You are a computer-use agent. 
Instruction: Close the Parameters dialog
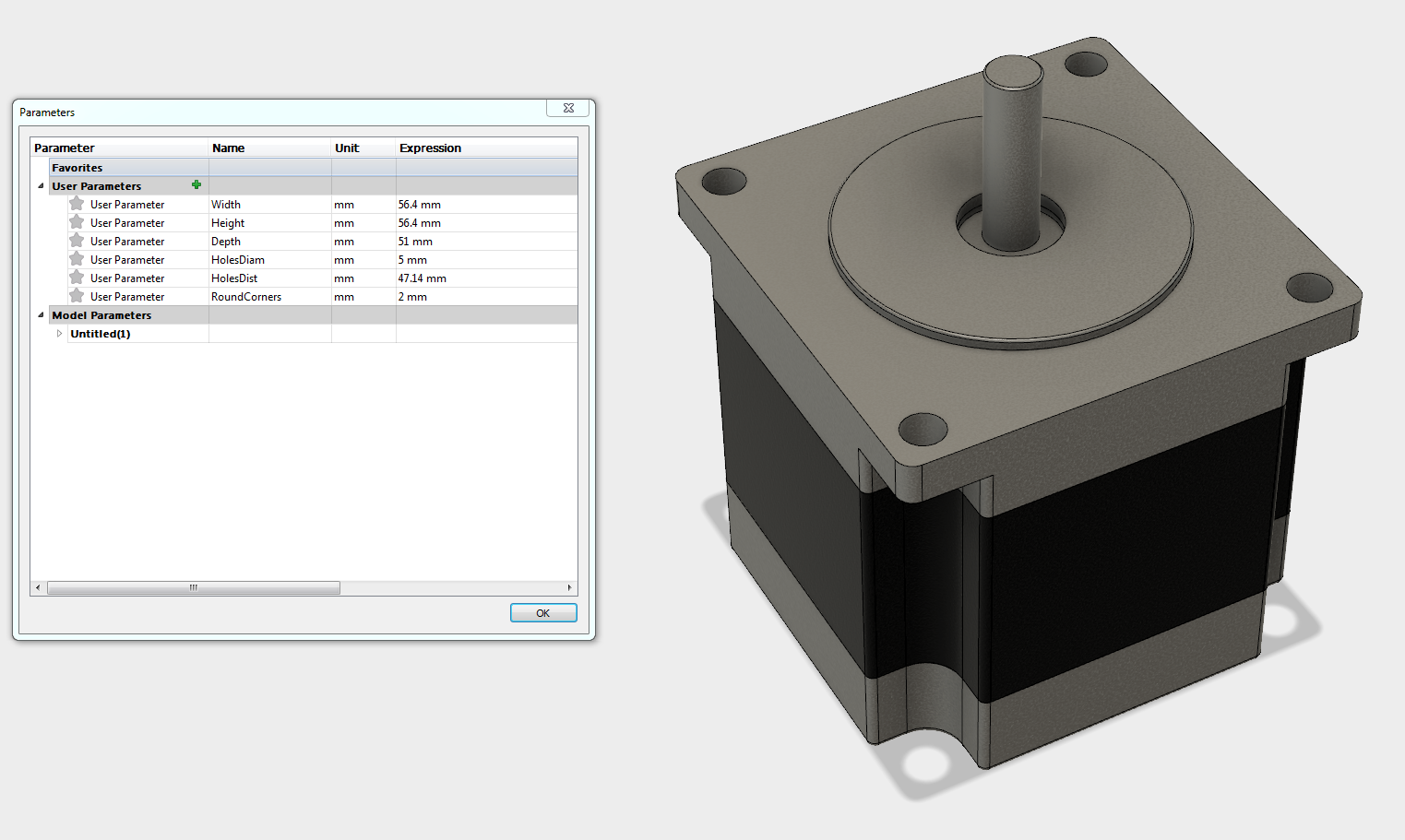tap(568, 108)
